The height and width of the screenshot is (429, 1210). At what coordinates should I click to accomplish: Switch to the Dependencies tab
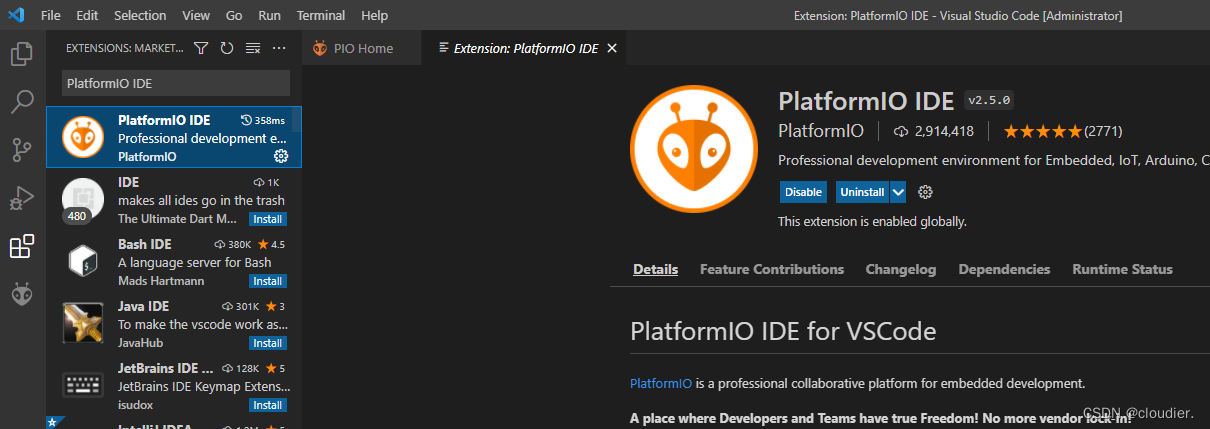pyautogui.click(x=1004, y=269)
